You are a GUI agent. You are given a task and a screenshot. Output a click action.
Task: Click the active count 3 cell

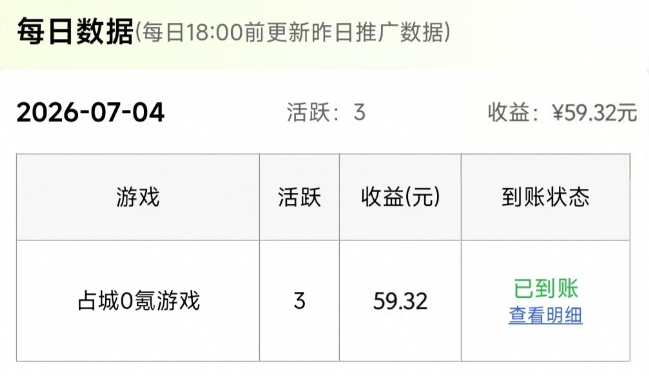tap(299, 301)
